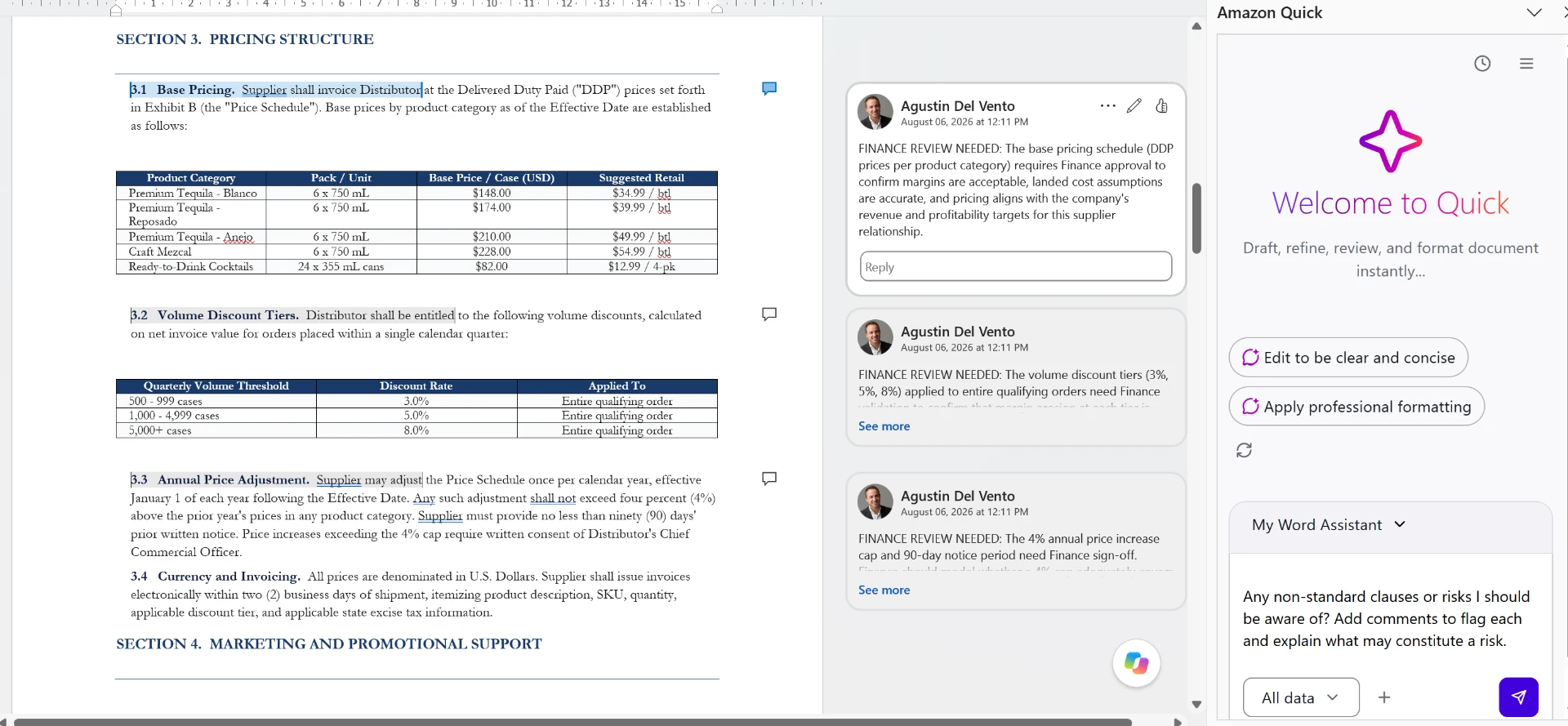Click the Quarterly Volume Threshold header

216,386
